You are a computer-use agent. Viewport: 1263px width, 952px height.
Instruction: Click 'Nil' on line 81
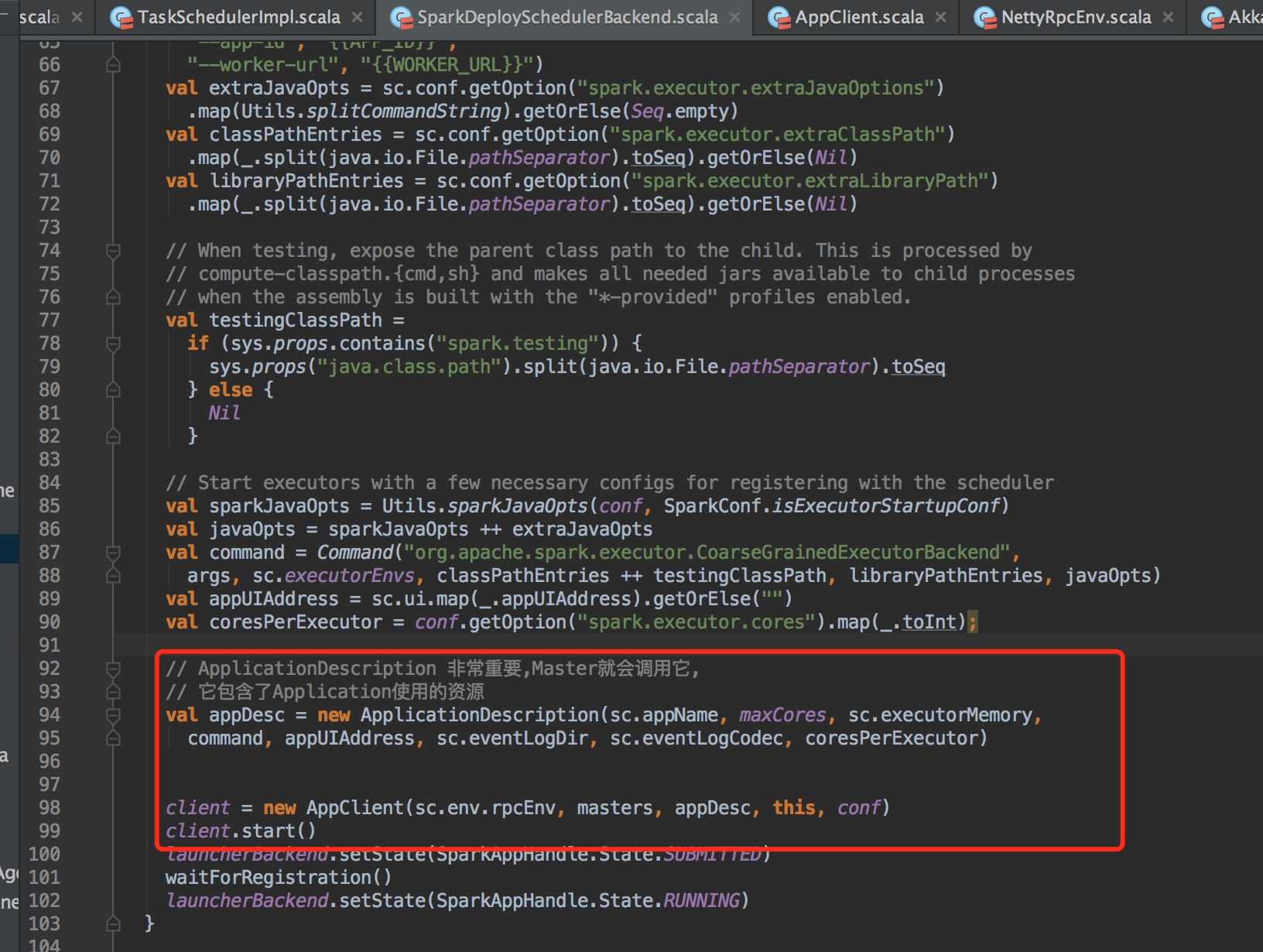pos(224,413)
